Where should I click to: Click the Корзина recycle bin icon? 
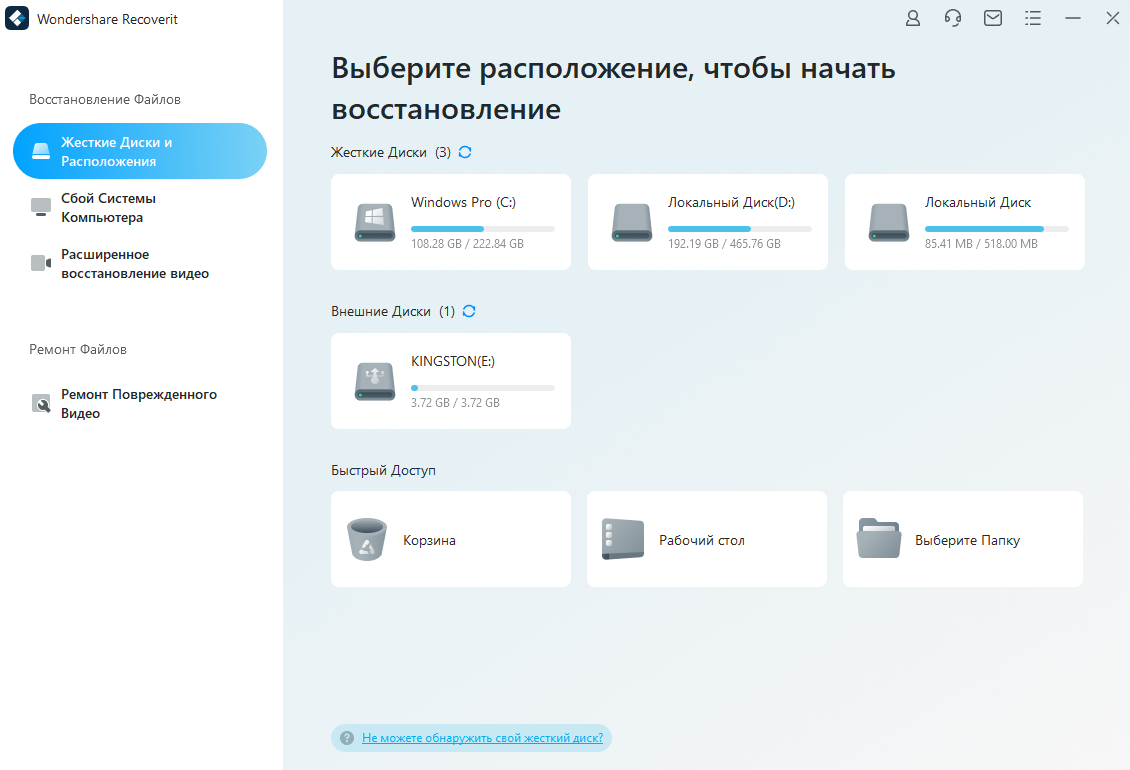tap(367, 539)
